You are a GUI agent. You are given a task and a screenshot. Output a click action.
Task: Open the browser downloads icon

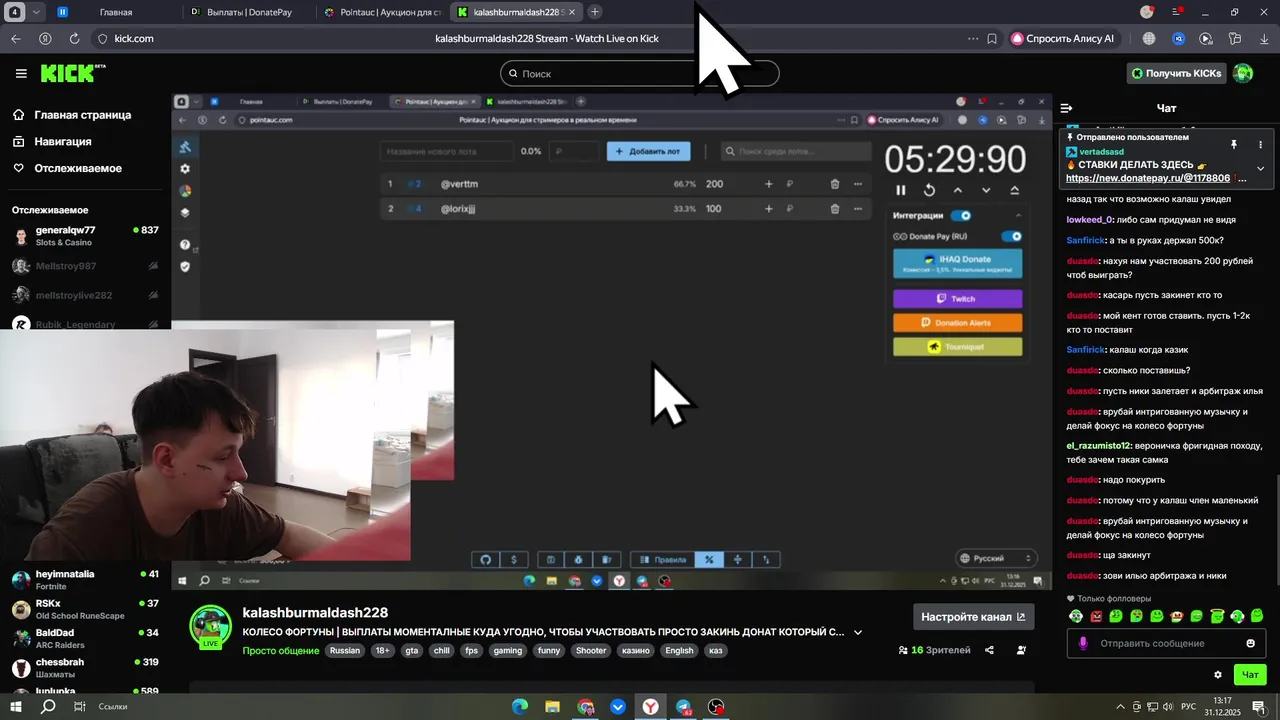click(x=1263, y=38)
